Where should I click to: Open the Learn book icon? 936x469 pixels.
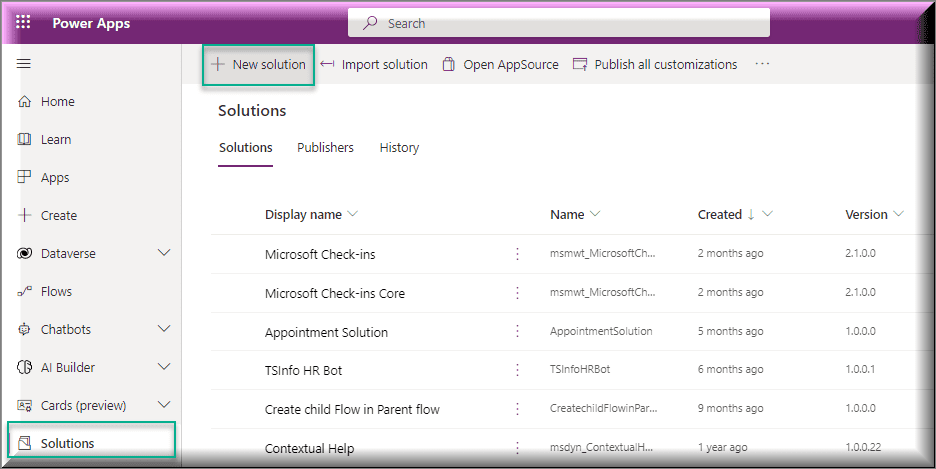[24, 140]
